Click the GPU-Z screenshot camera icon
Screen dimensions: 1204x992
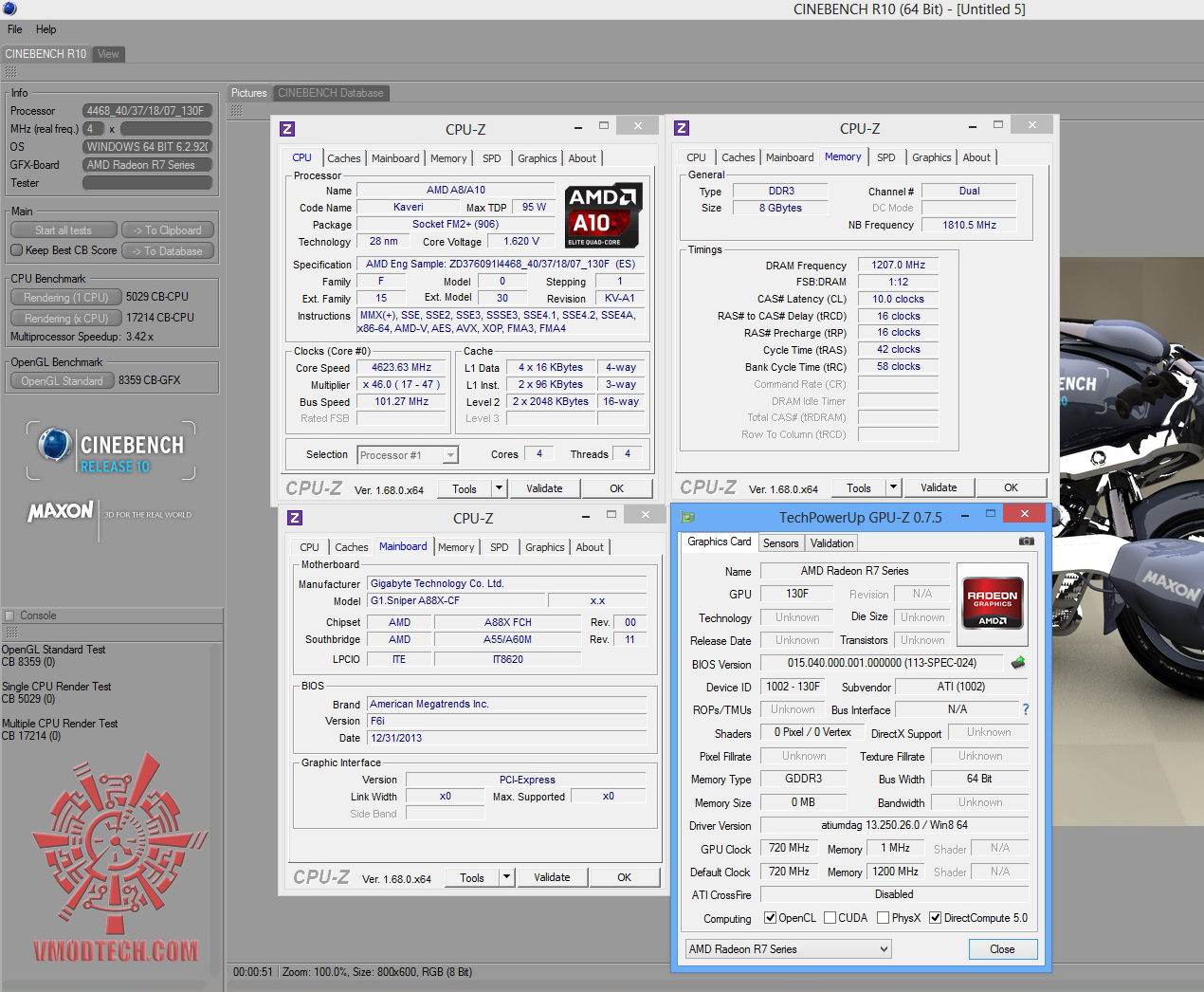[x=1026, y=542]
